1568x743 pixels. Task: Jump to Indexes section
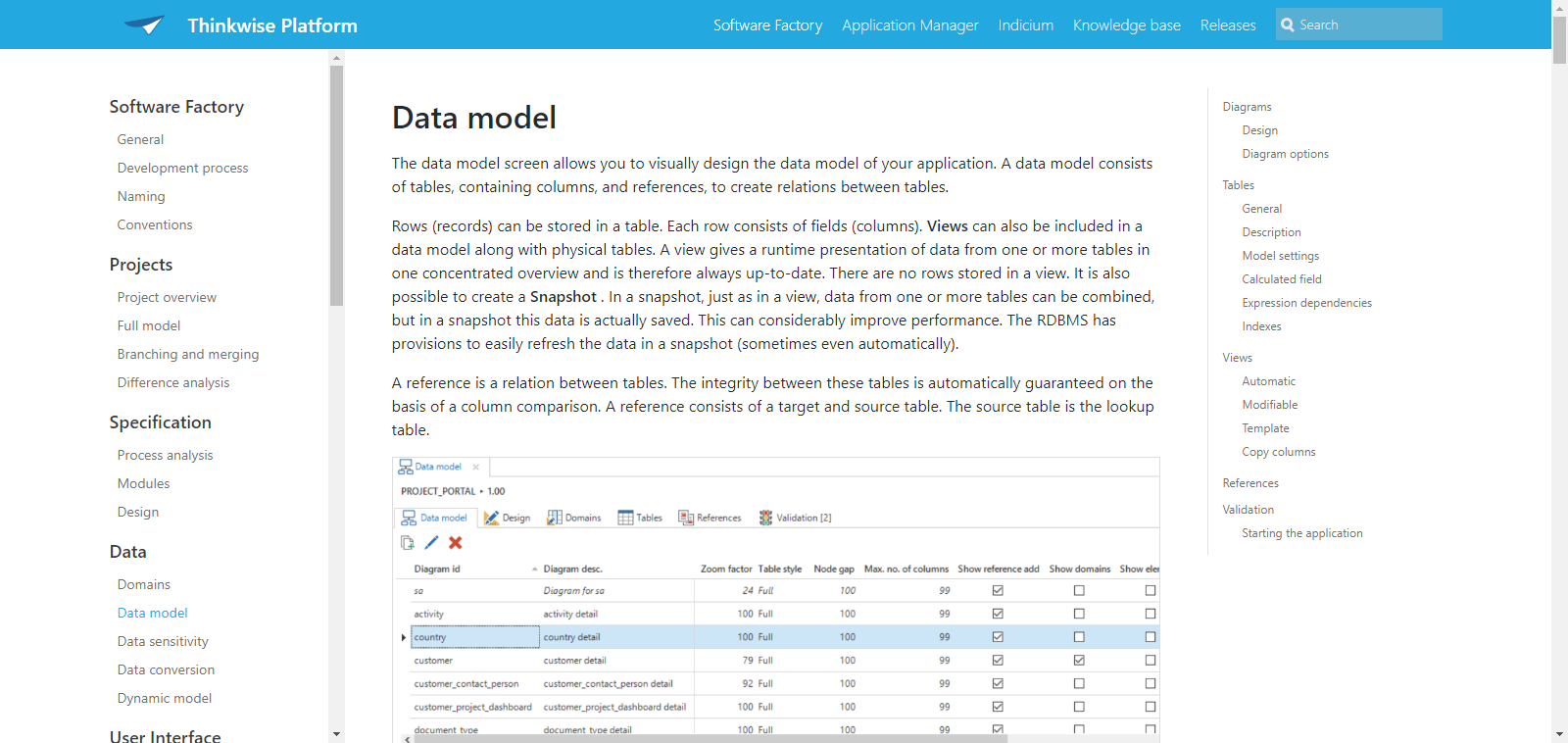coord(1261,326)
